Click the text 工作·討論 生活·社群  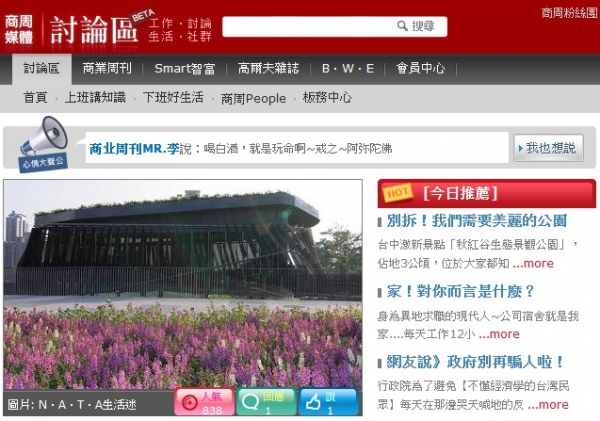click(180, 30)
